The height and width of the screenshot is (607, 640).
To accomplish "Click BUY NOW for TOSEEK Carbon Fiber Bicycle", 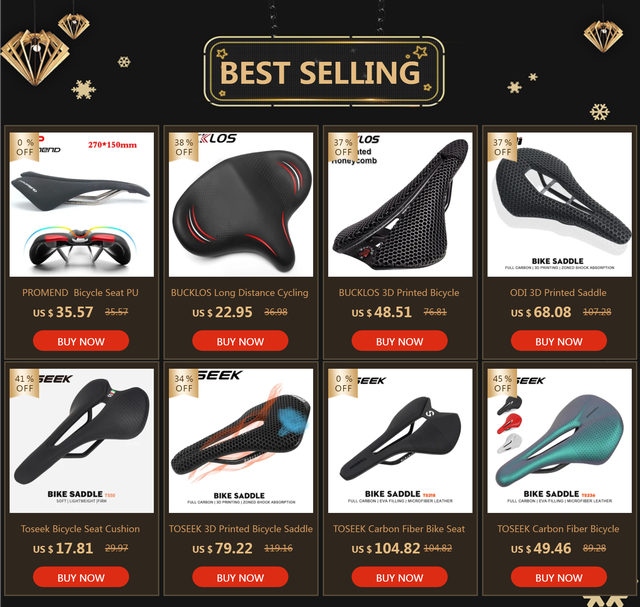I will pos(559,577).
